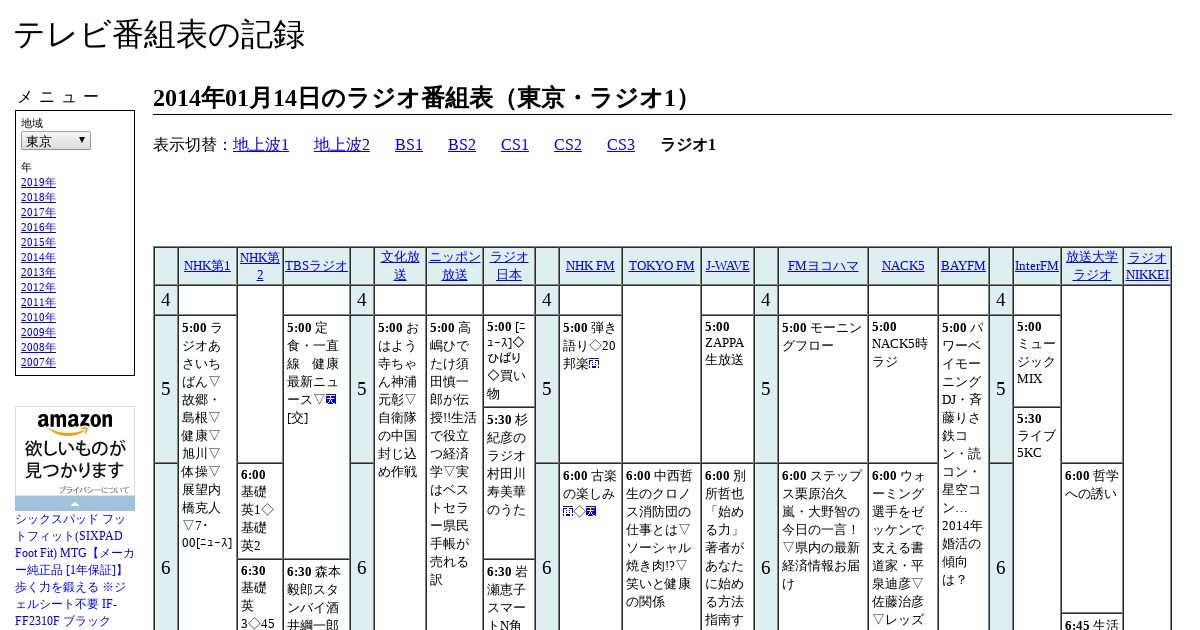Click the 5:00 ZAPPA 生放送 program cell
The width and height of the screenshot is (1200, 630).
727,389
